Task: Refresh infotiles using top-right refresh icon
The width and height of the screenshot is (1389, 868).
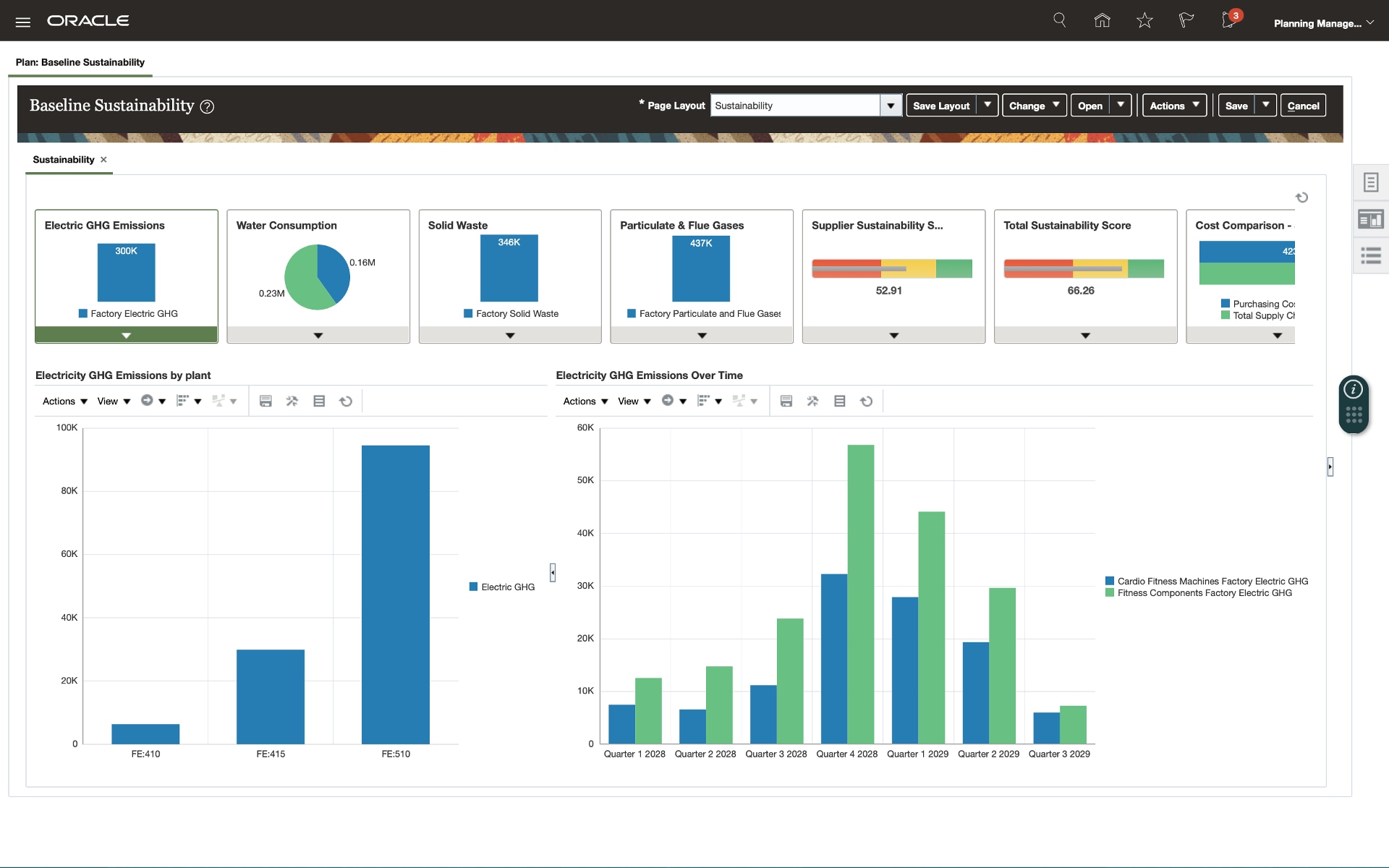Action: point(1301,197)
